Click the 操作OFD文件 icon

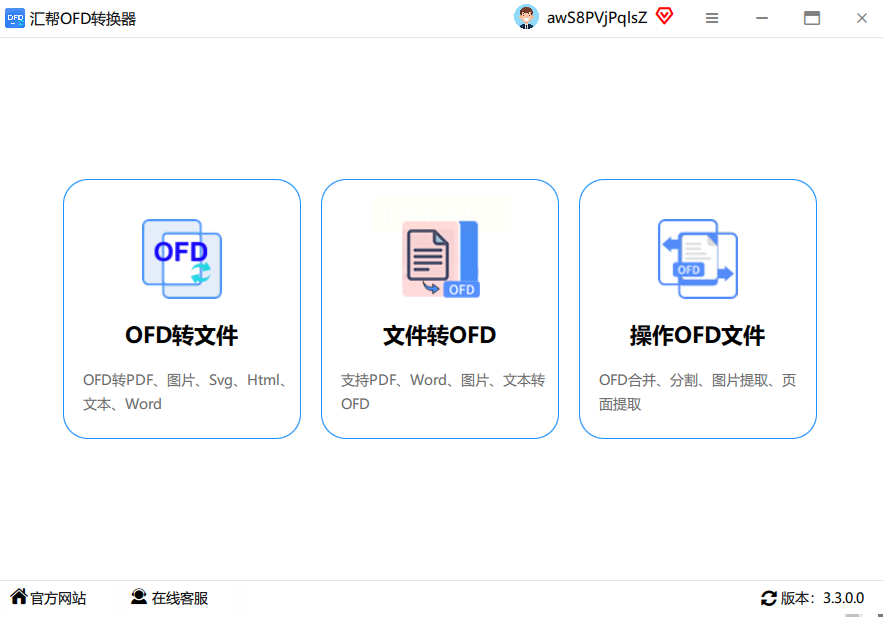click(x=698, y=259)
